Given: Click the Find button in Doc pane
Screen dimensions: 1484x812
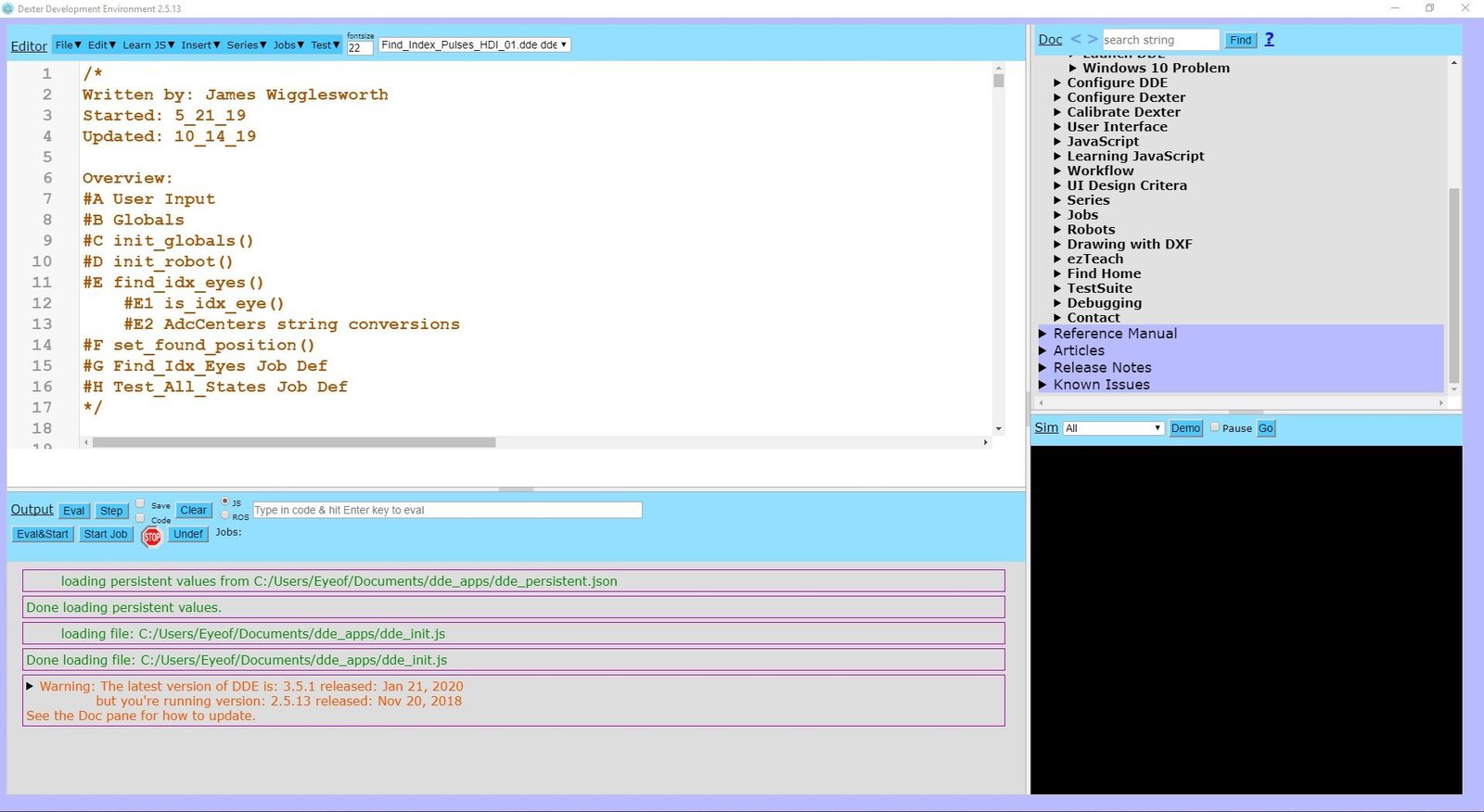Looking at the screenshot, I should pos(1241,40).
